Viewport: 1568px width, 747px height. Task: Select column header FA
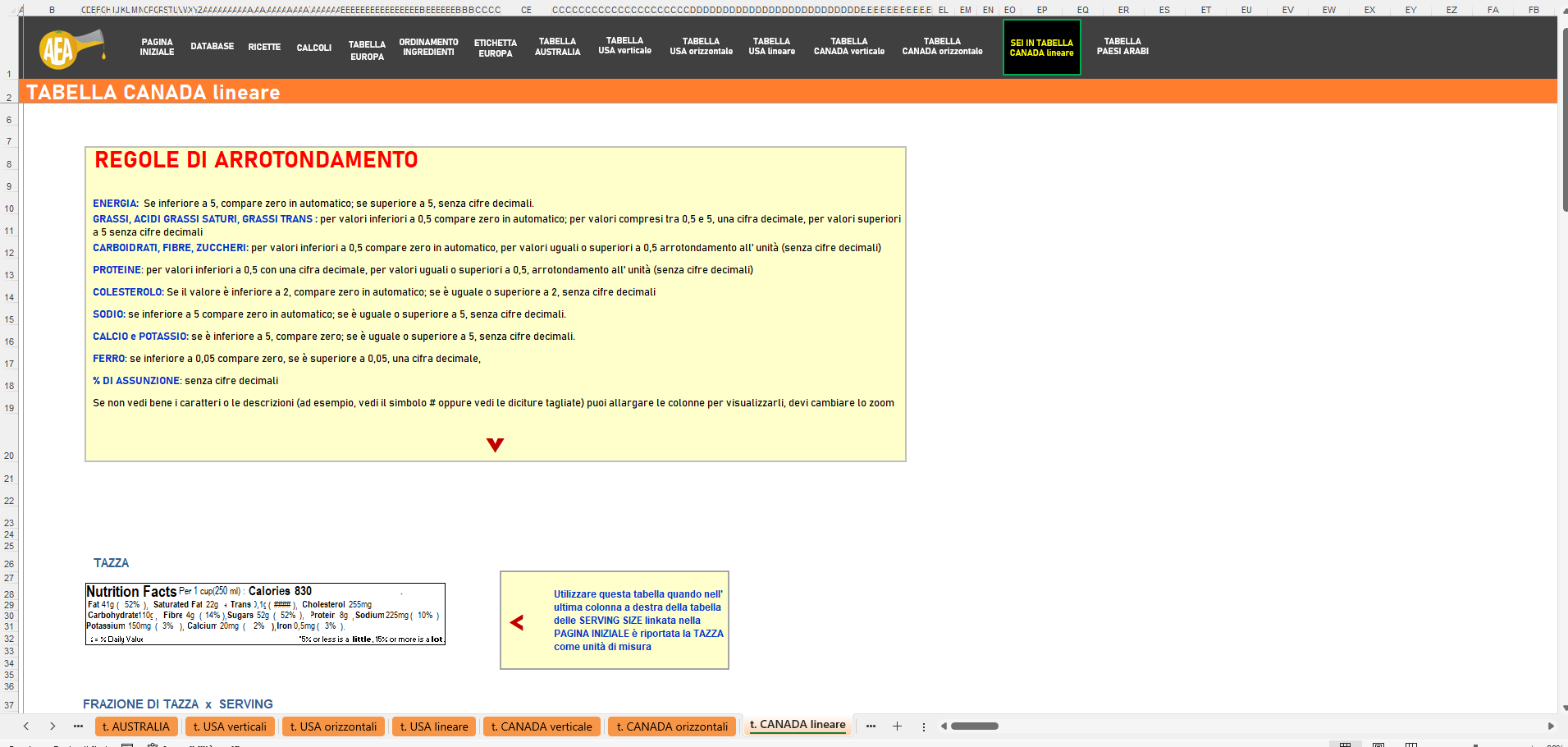pos(1493,10)
